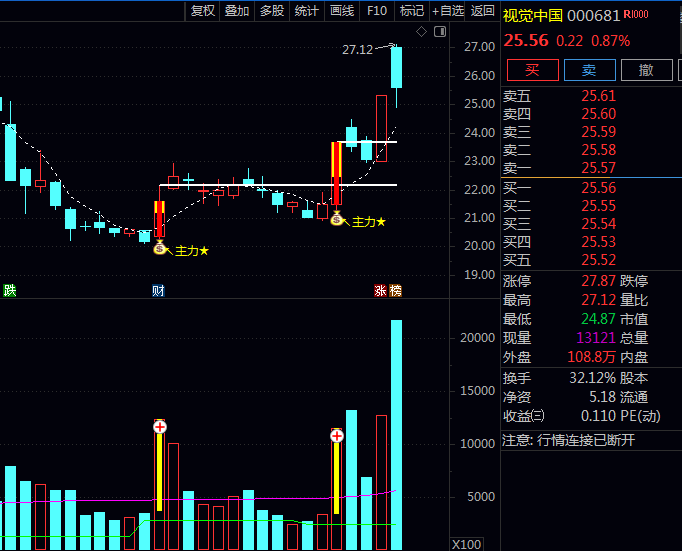The image size is (682, 551).
Task: Click the blue 卖 sell button
Action: 589,70
